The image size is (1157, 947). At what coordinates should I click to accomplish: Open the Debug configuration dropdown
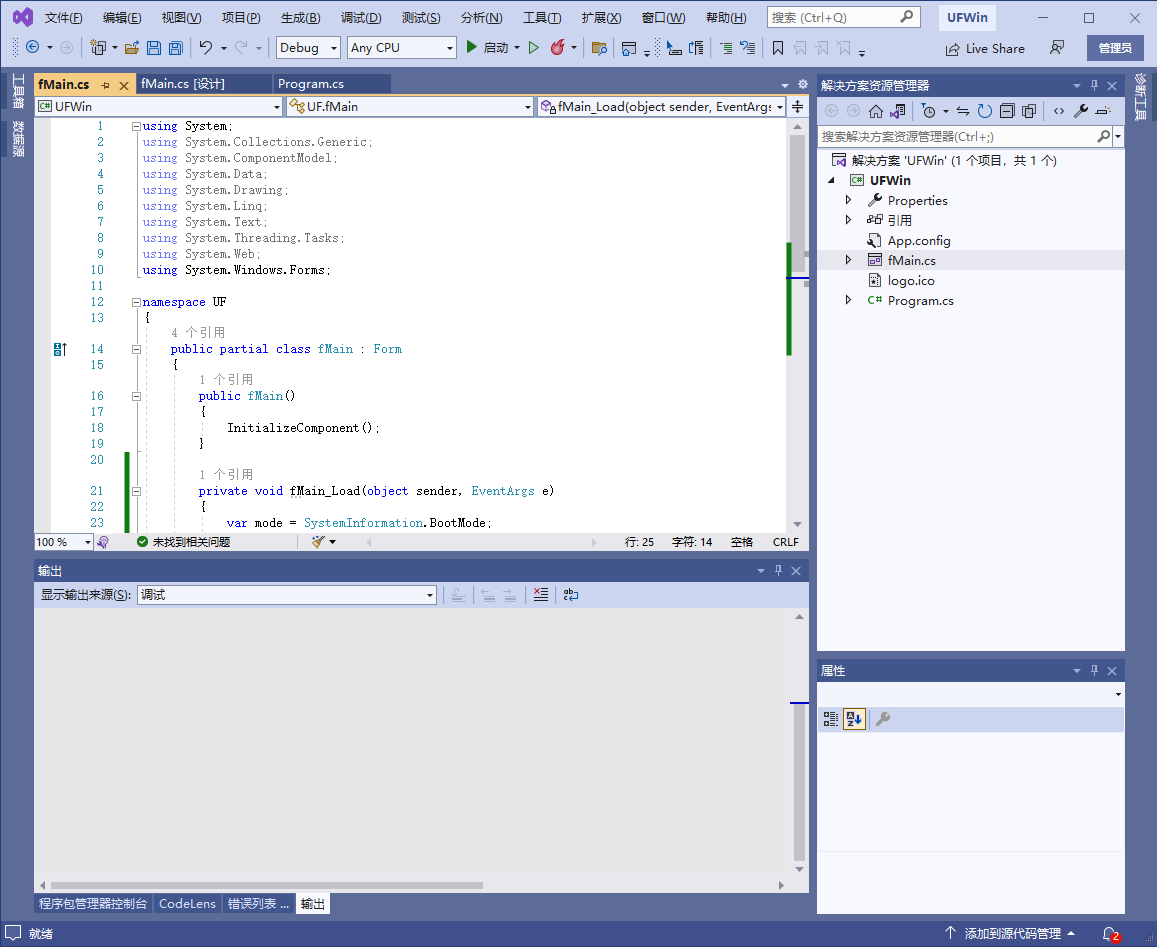[308, 48]
